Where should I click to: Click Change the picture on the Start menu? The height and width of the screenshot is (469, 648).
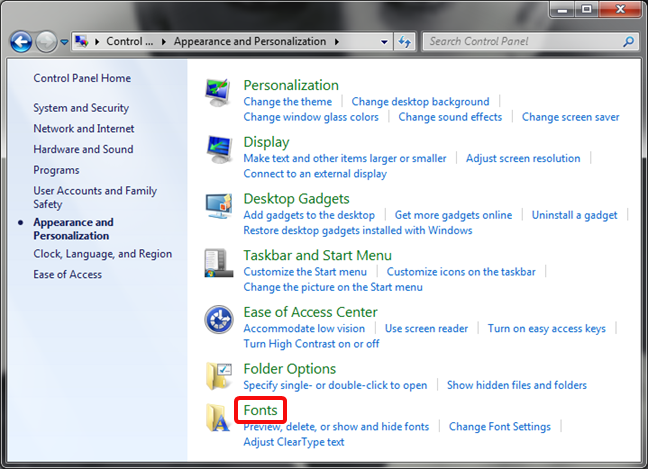333,287
